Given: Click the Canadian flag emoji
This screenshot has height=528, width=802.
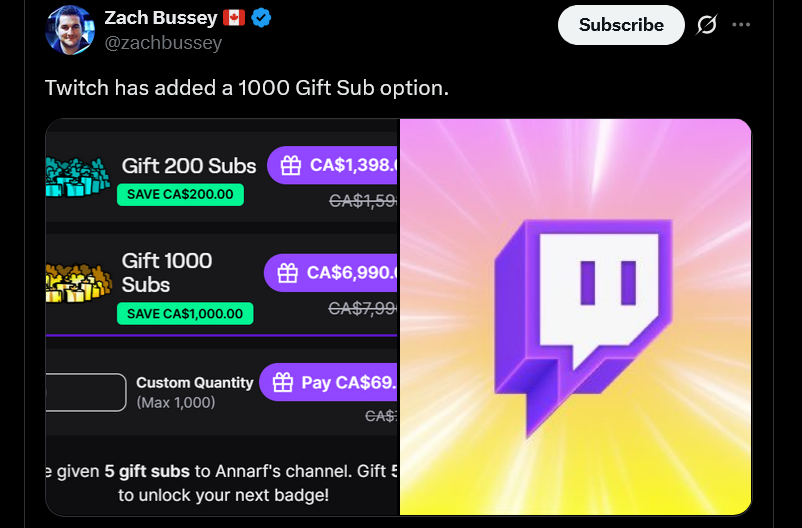Looking at the screenshot, I should click(x=234, y=18).
